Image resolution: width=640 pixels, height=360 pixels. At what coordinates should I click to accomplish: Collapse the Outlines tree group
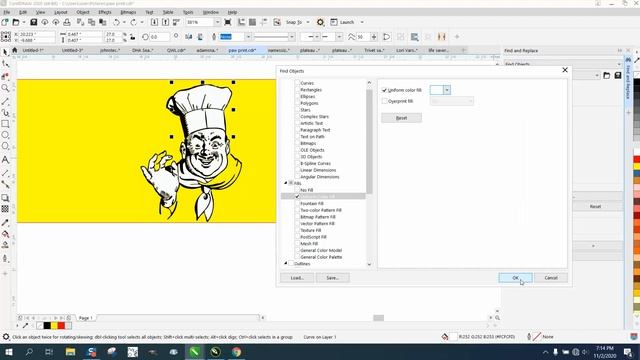coord(286,264)
